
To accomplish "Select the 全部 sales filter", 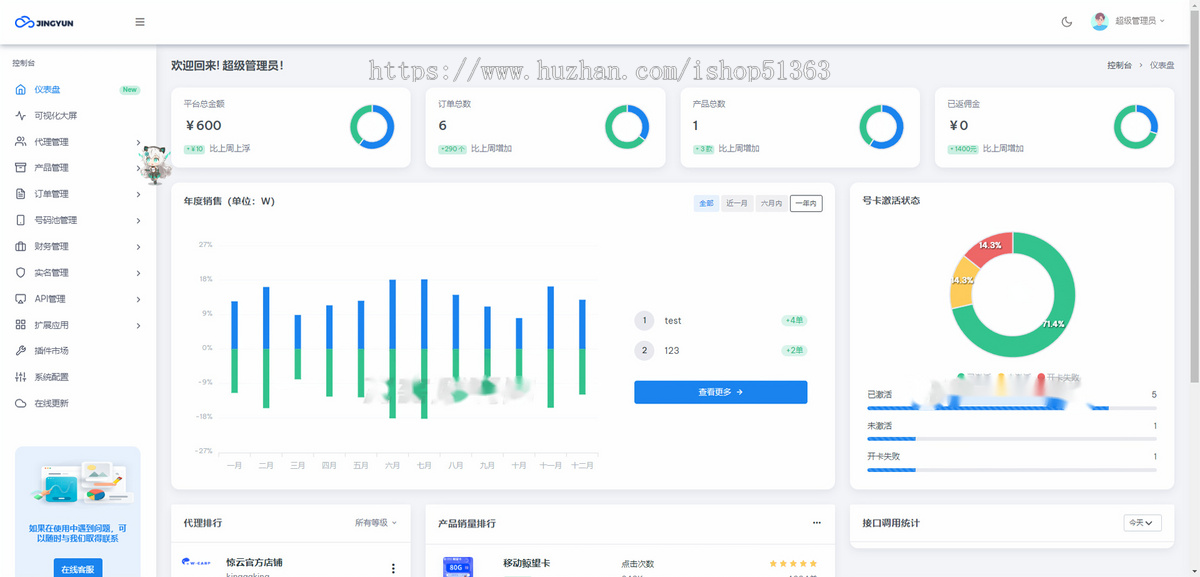I will tap(706, 203).
